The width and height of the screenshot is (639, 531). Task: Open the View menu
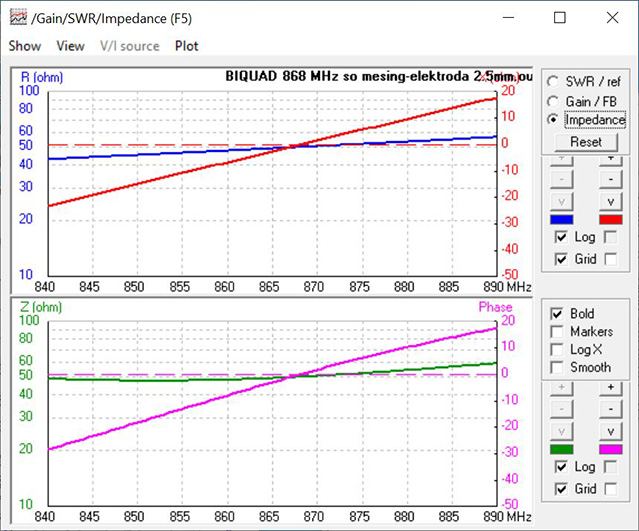70,46
